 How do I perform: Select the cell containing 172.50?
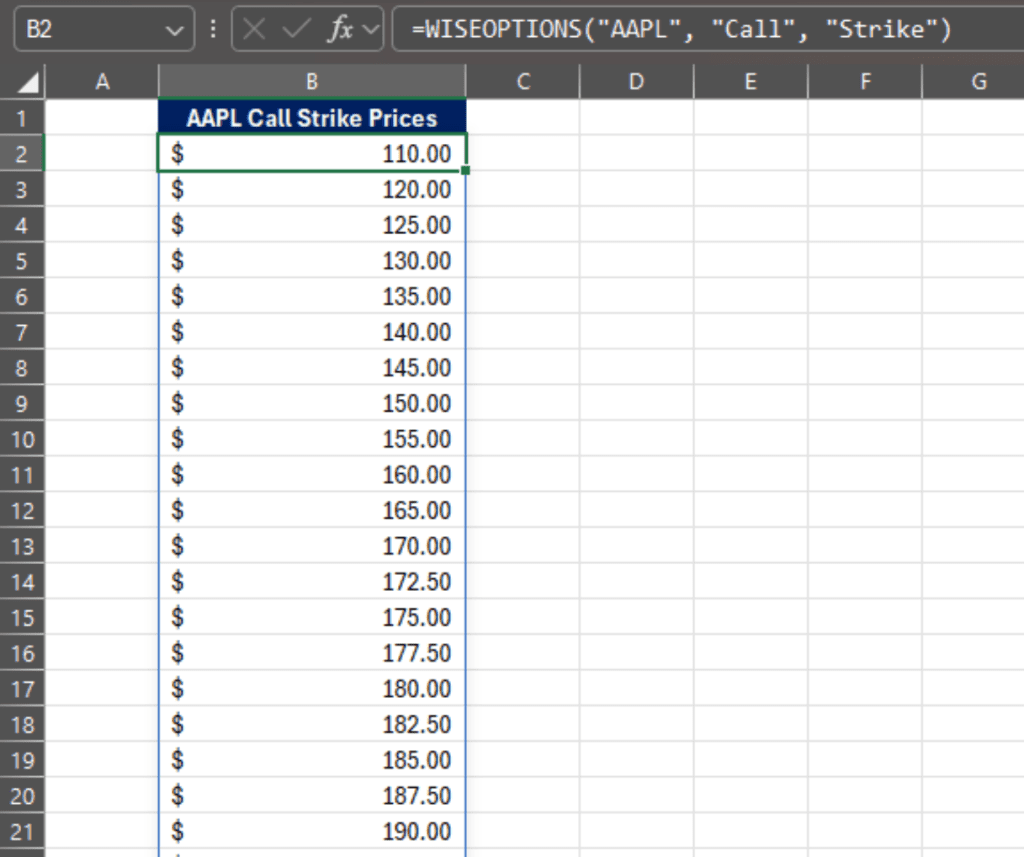tap(312, 582)
